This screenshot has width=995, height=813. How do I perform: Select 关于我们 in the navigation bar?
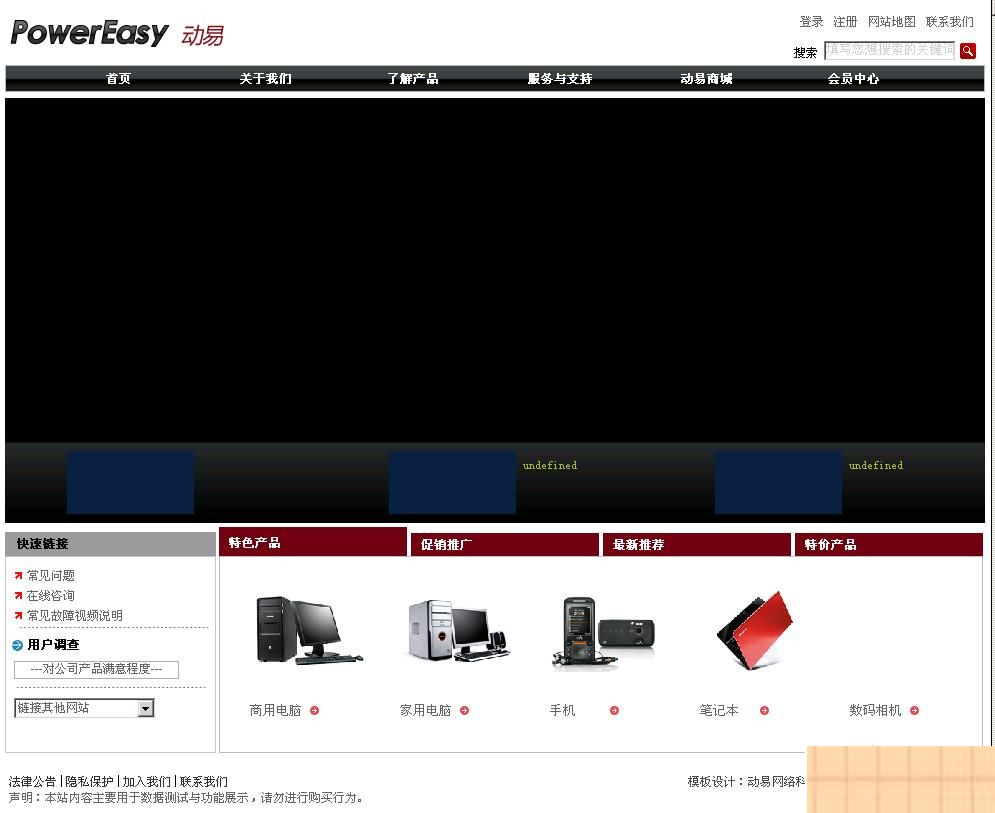pos(265,78)
